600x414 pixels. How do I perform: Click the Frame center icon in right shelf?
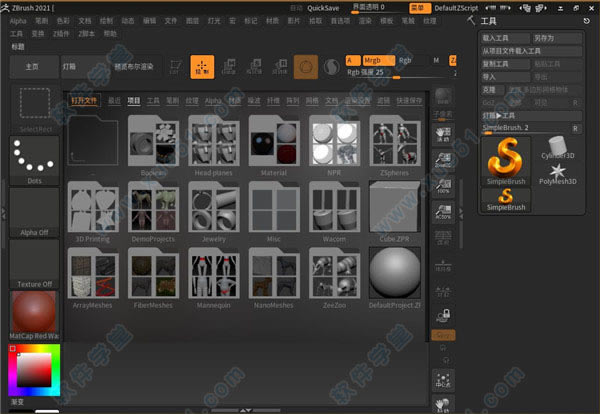pyautogui.click(x=443, y=380)
